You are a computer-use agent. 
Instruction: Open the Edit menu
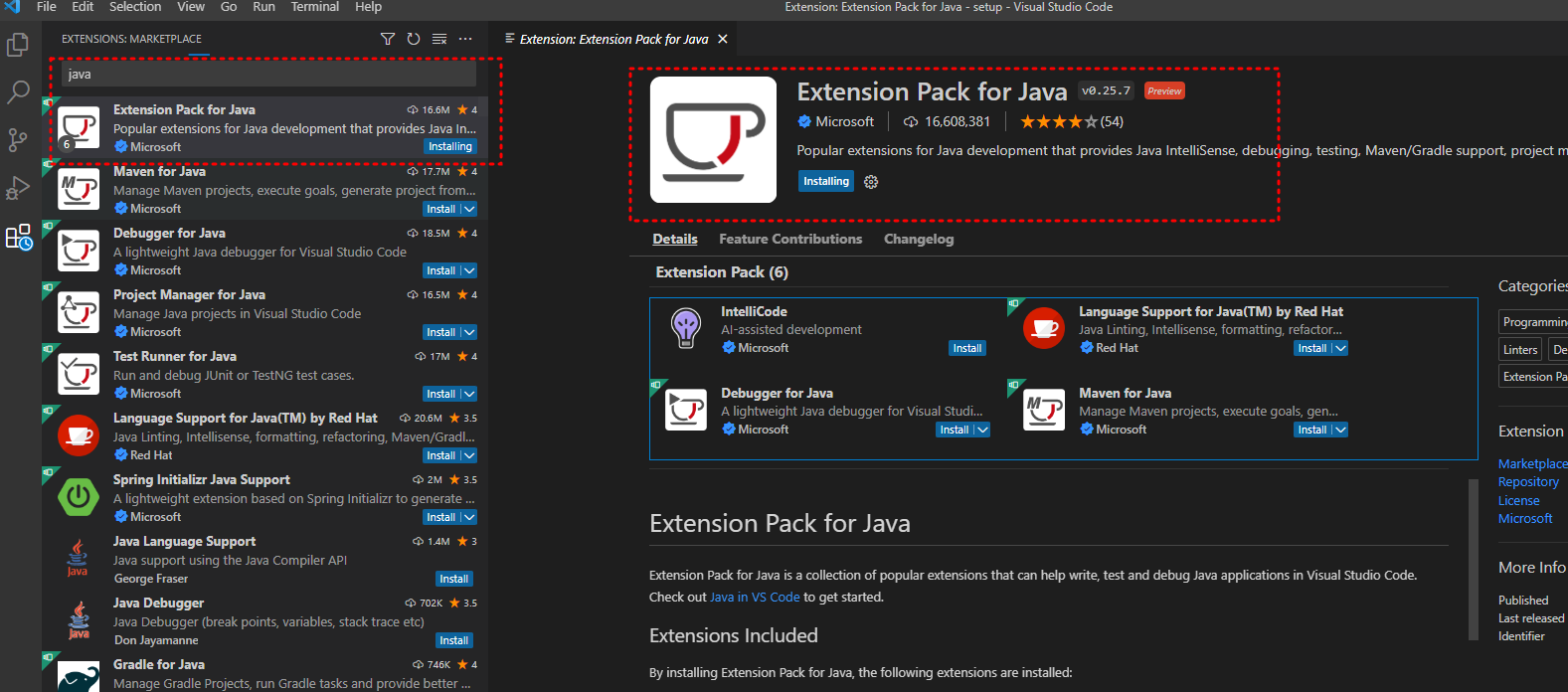click(x=84, y=7)
